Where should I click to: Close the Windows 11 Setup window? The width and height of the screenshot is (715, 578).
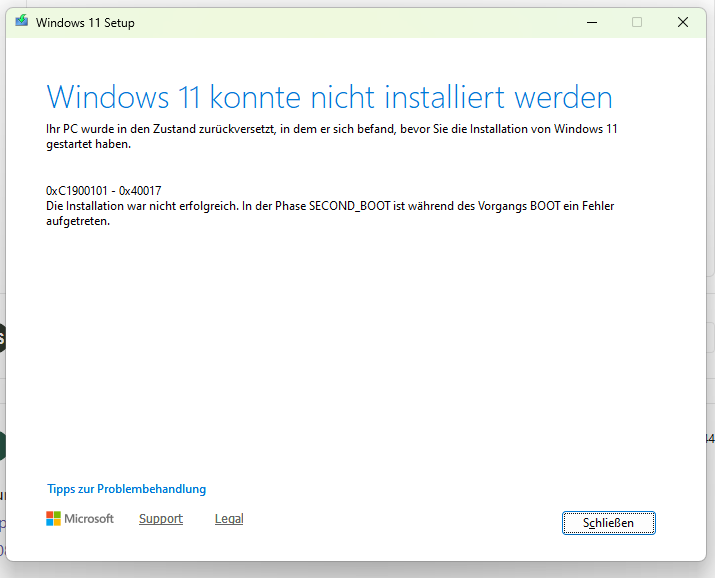tap(683, 22)
